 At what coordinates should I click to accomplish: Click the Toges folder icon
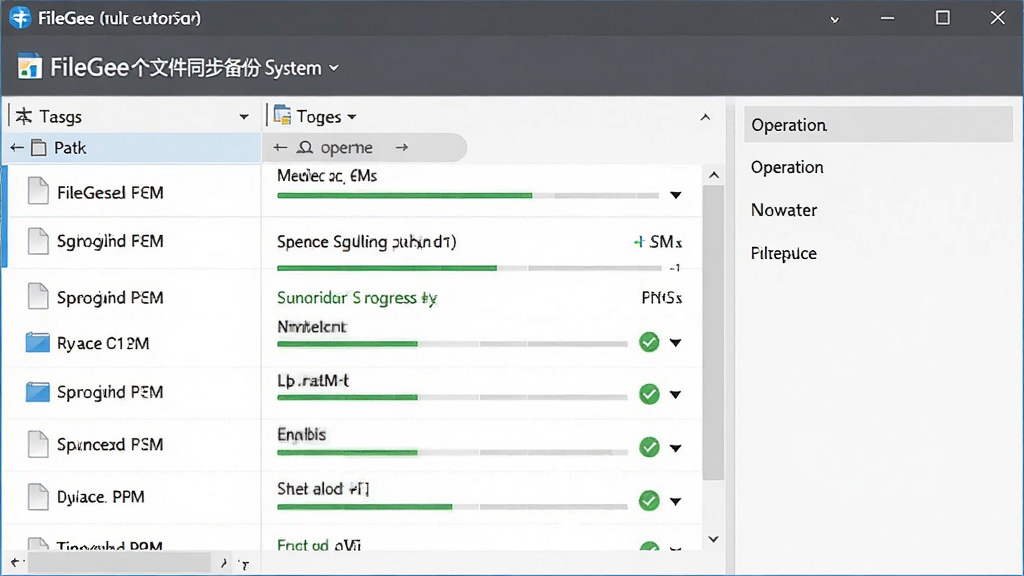tap(282, 115)
